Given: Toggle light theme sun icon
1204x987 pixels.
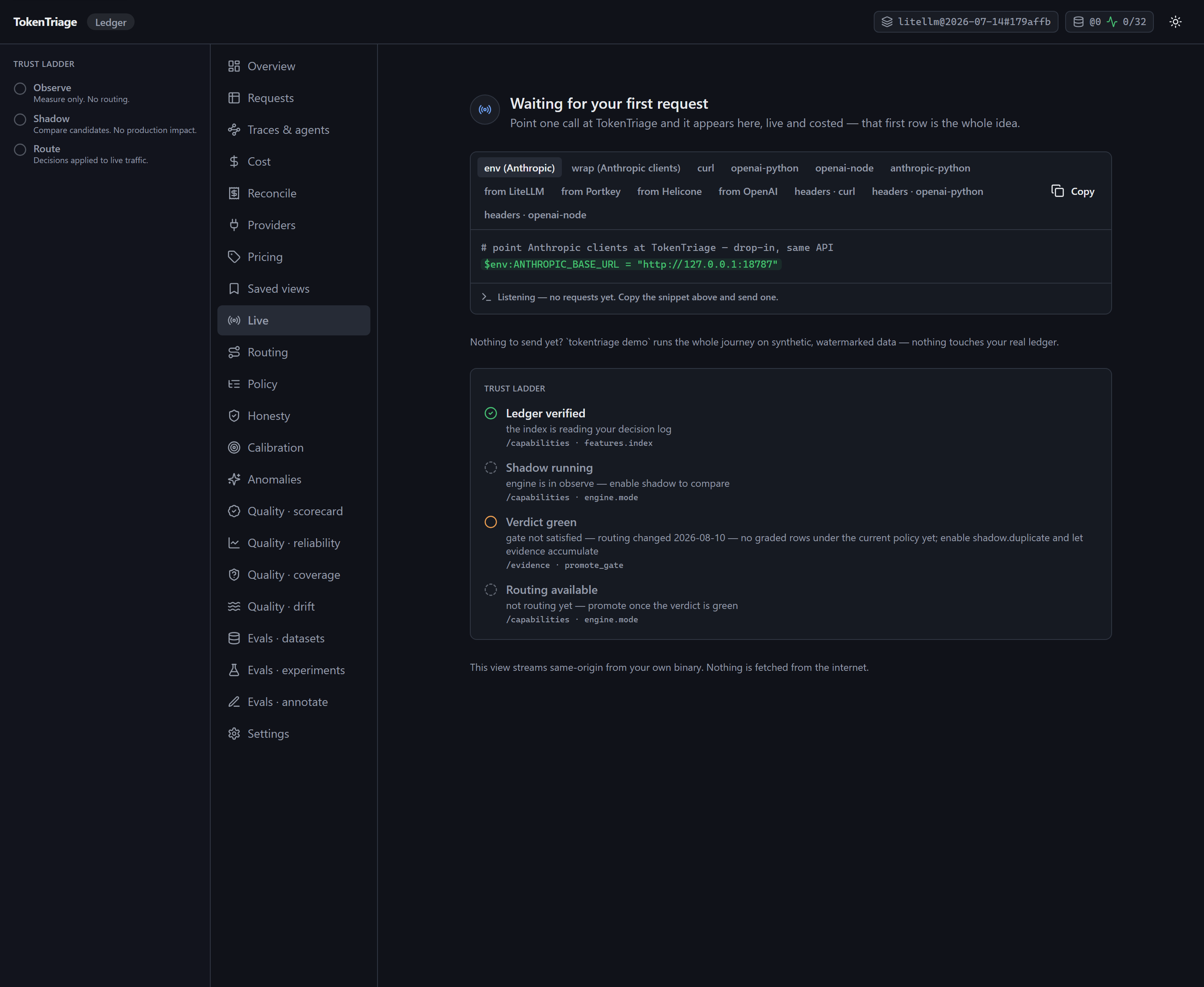Looking at the screenshot, I should (1175, 22).
